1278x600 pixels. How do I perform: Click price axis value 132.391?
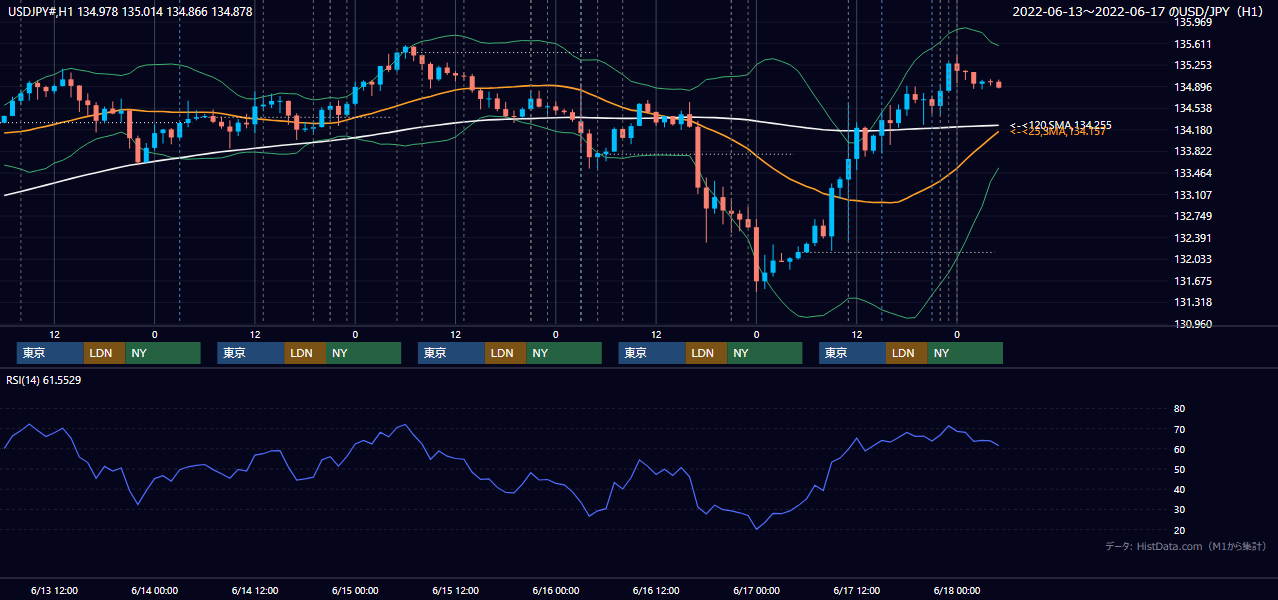click(1194, 238)
